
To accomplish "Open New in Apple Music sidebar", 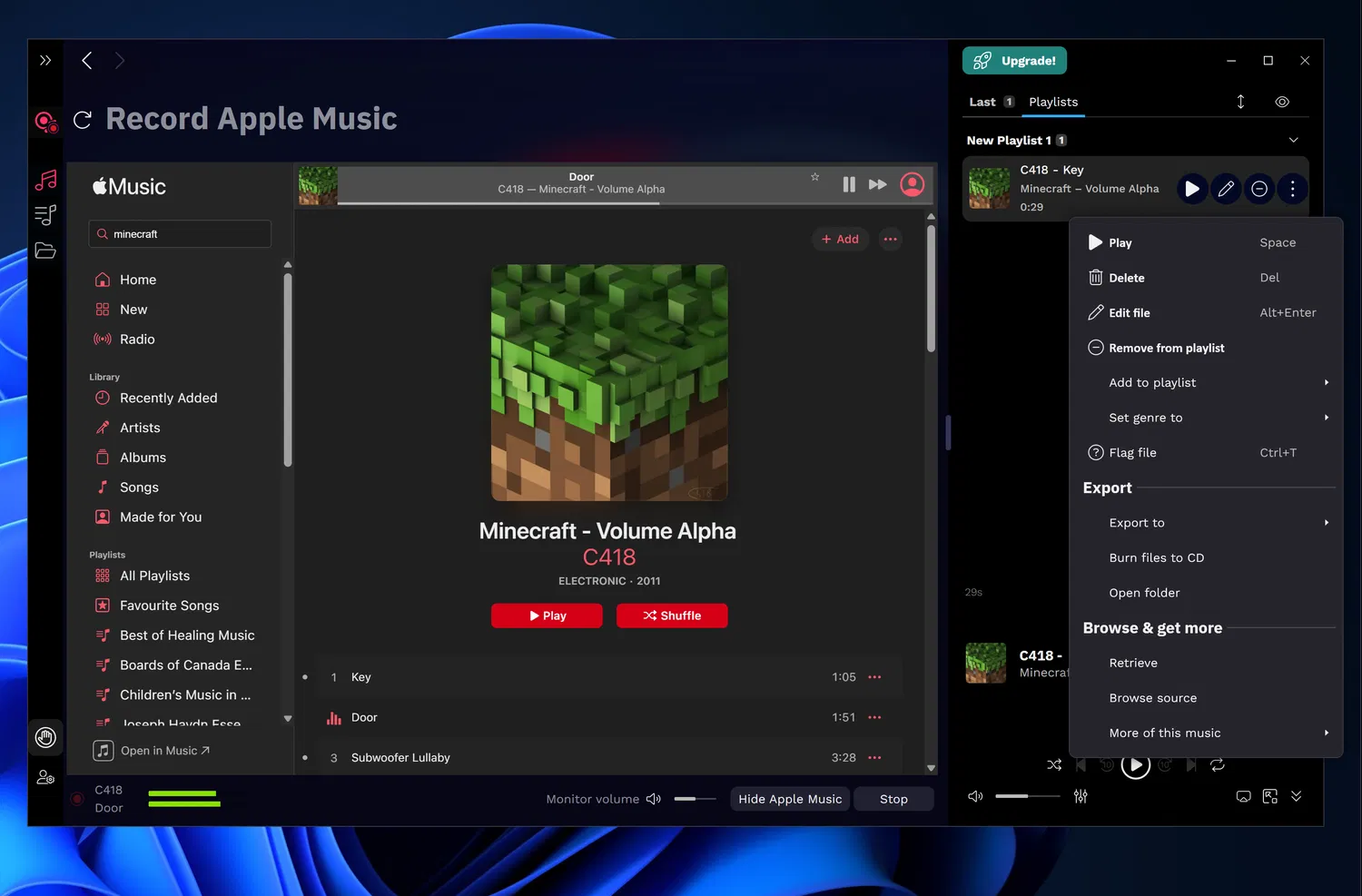I will click(133, 310).
